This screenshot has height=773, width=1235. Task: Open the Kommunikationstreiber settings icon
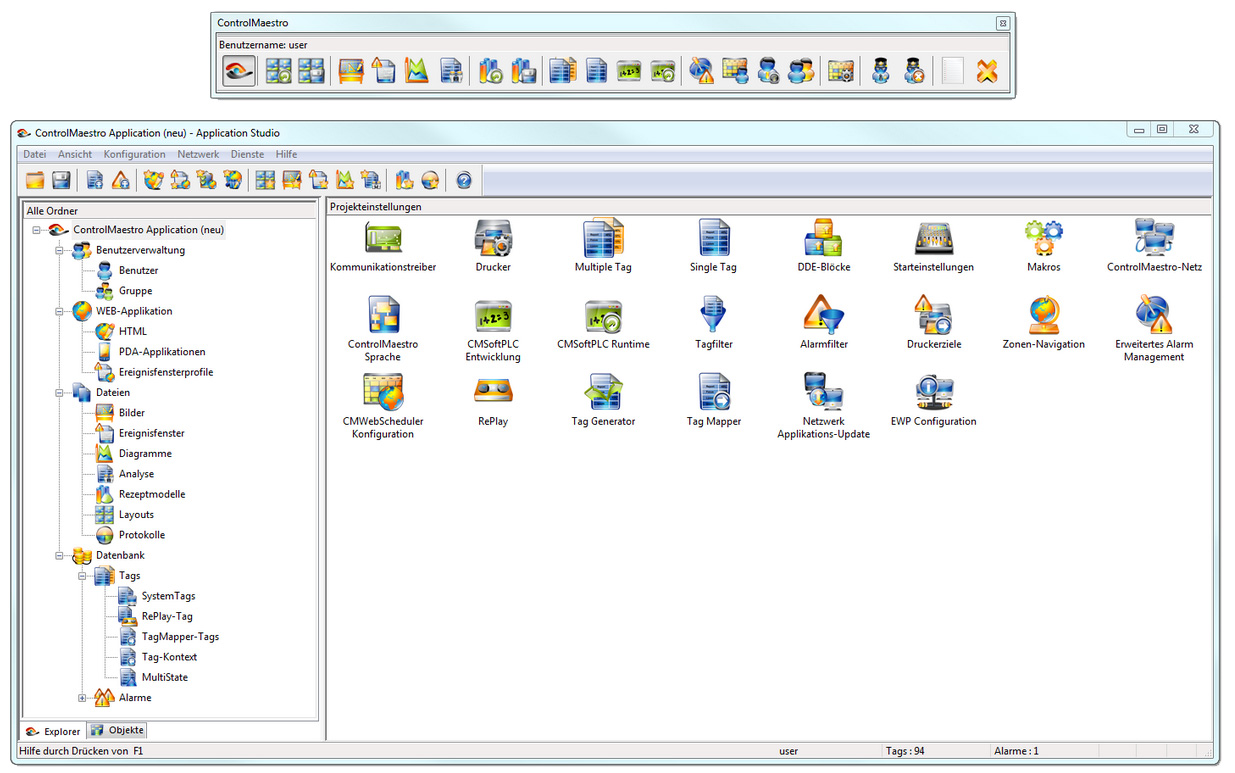click(x=383, y=238)
